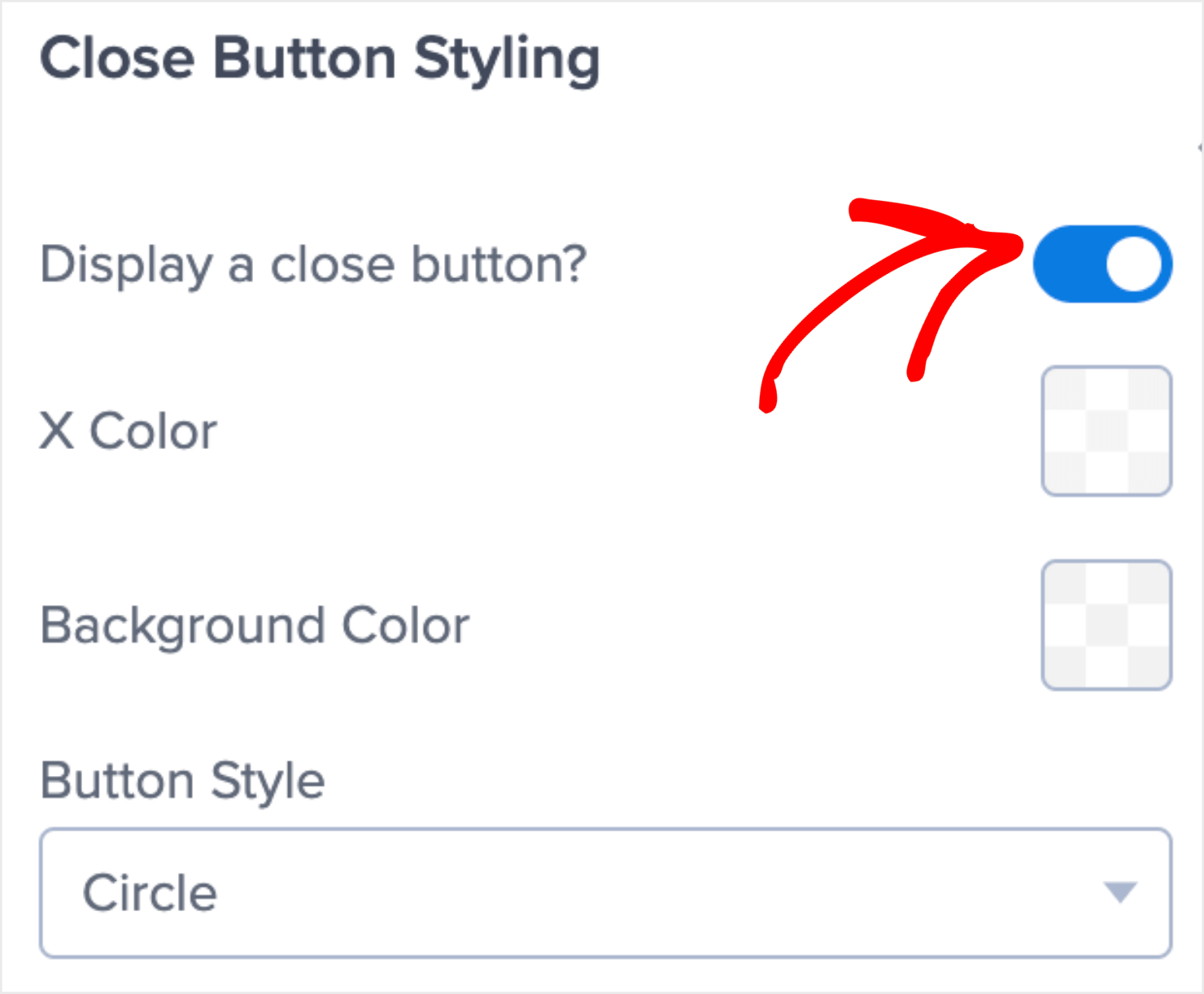Click the Background Color transparency checkerboard
The height and width of the screenshot is (994, 1204).
(1106, 625)
